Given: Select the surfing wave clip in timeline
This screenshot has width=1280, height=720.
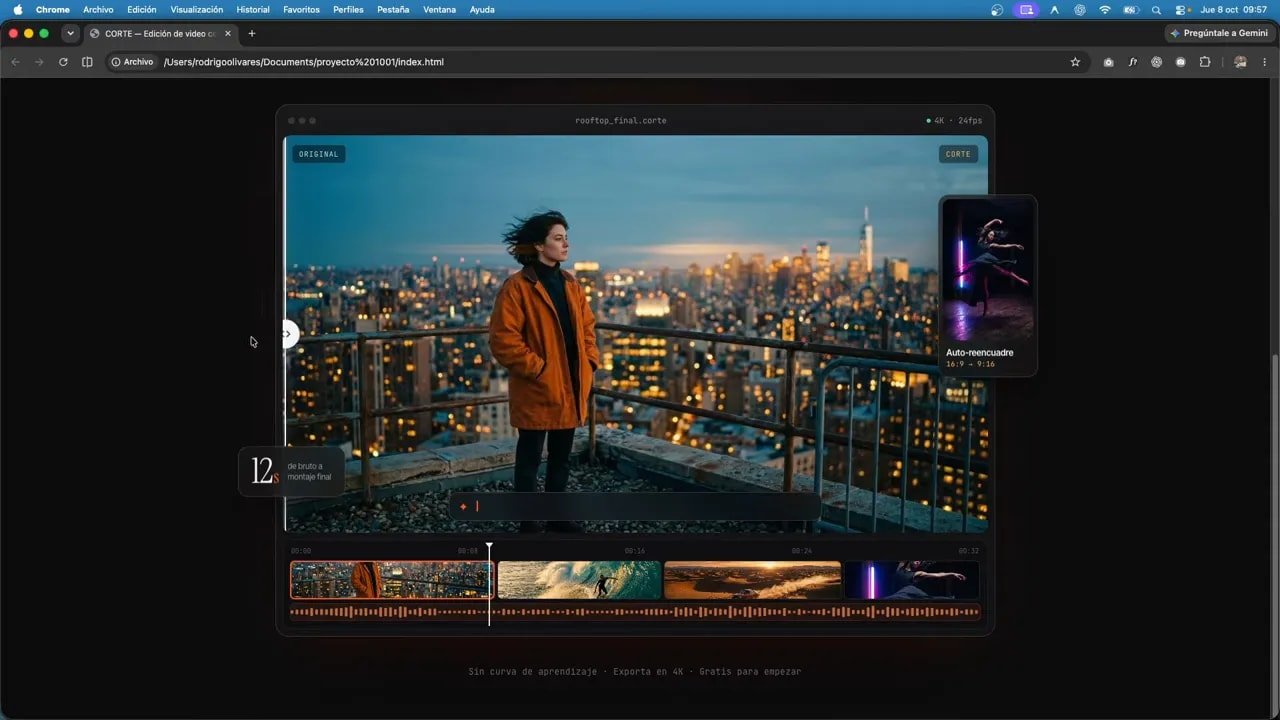Looking at the screenshot, I should coord(580,580).
